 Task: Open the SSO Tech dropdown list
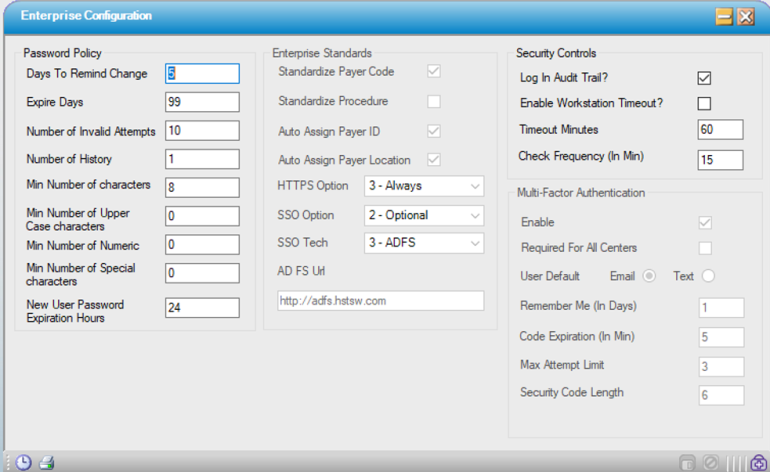click(x=423, y=243)
